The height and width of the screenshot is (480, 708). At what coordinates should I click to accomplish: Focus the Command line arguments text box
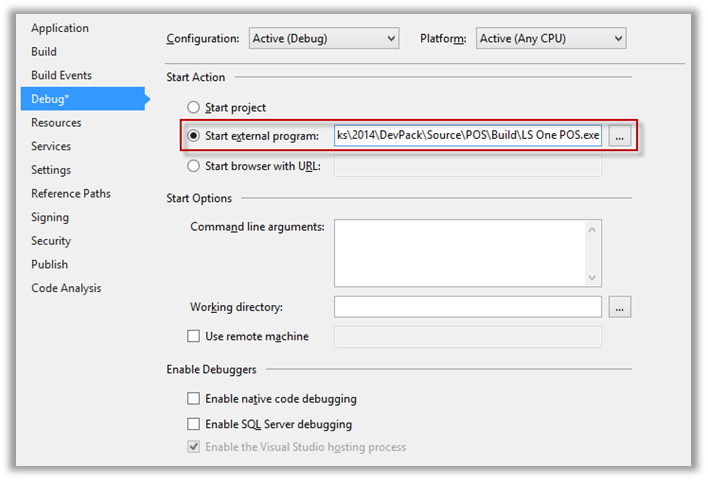tap(461, 253)
